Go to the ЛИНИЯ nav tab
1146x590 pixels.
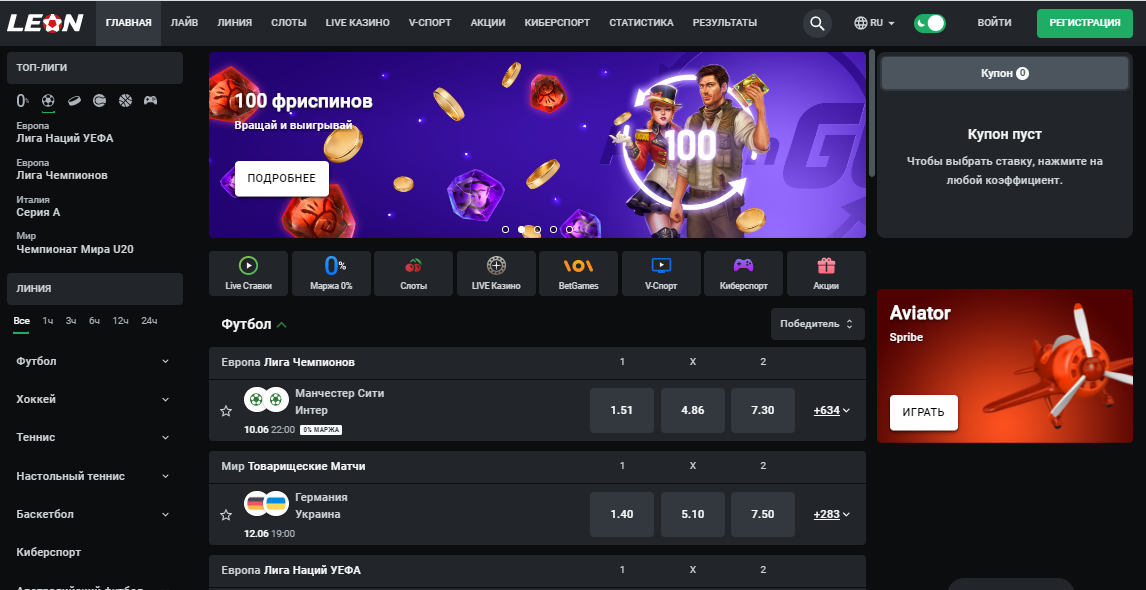coord(235,23)
